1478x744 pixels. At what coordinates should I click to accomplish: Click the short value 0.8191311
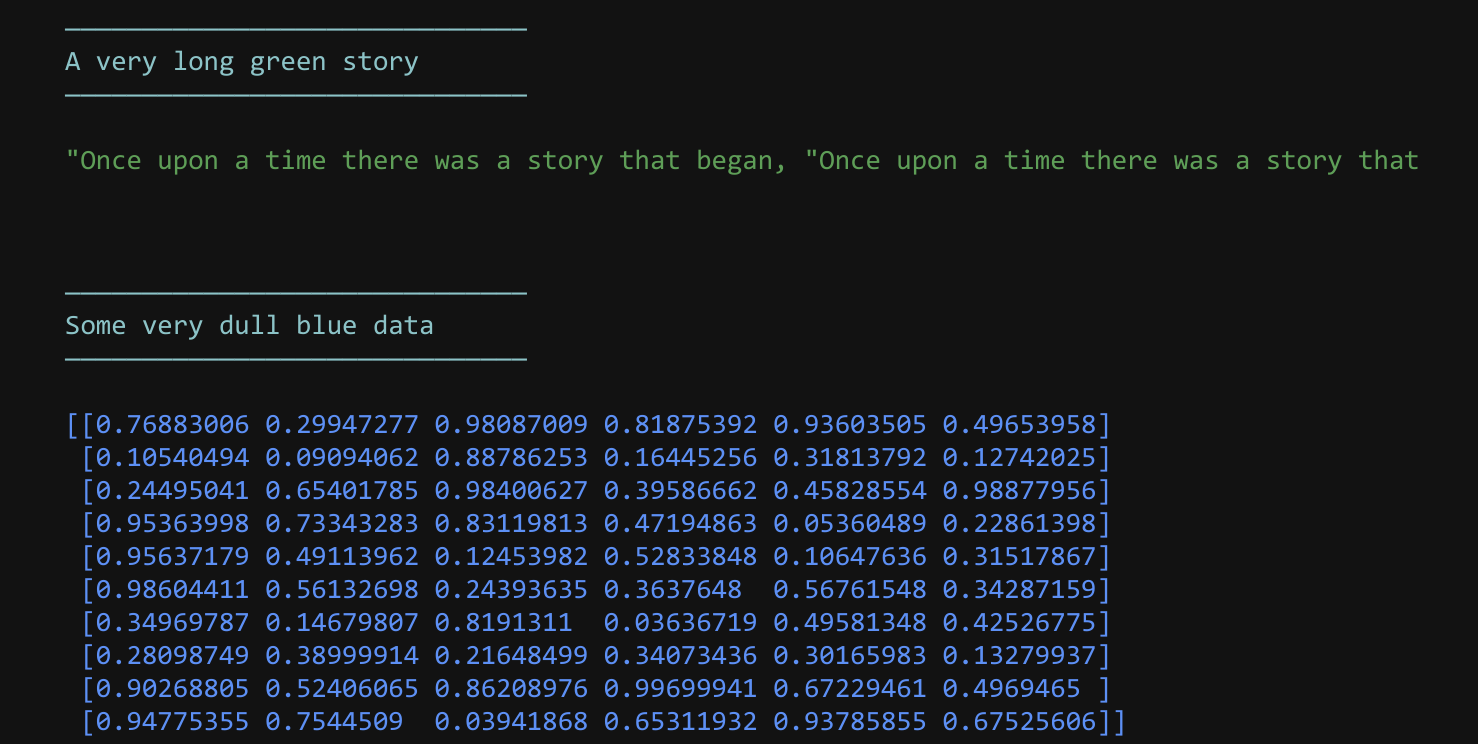pyautogui.click(x=503, y=623)
